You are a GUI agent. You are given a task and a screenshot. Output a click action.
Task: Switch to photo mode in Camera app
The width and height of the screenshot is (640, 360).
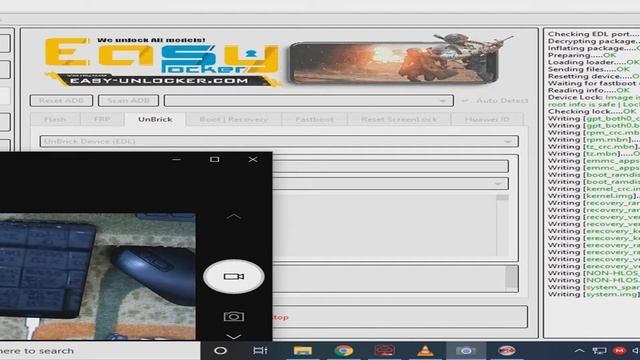[233, 316]
